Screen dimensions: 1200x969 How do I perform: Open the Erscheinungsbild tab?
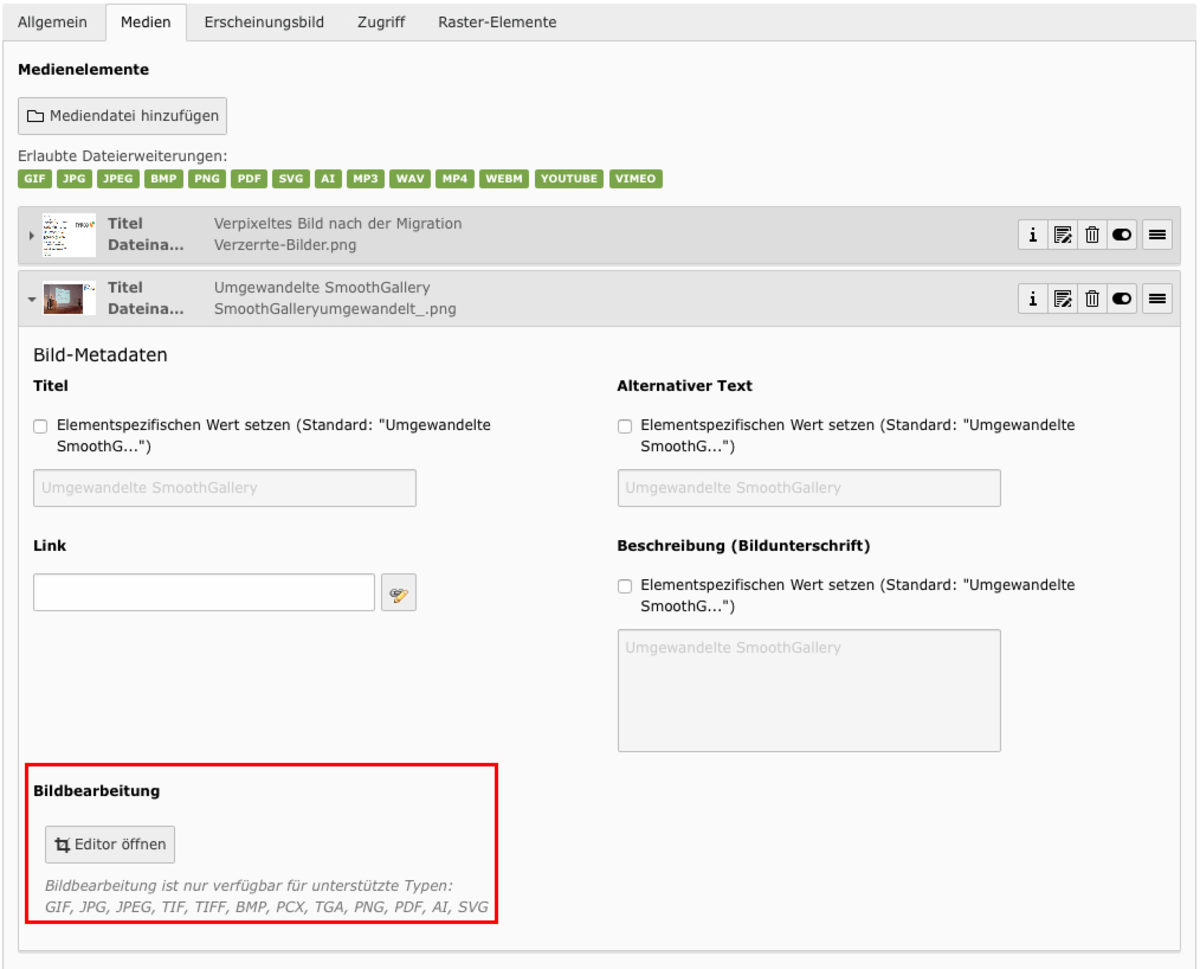pos(264,22)
